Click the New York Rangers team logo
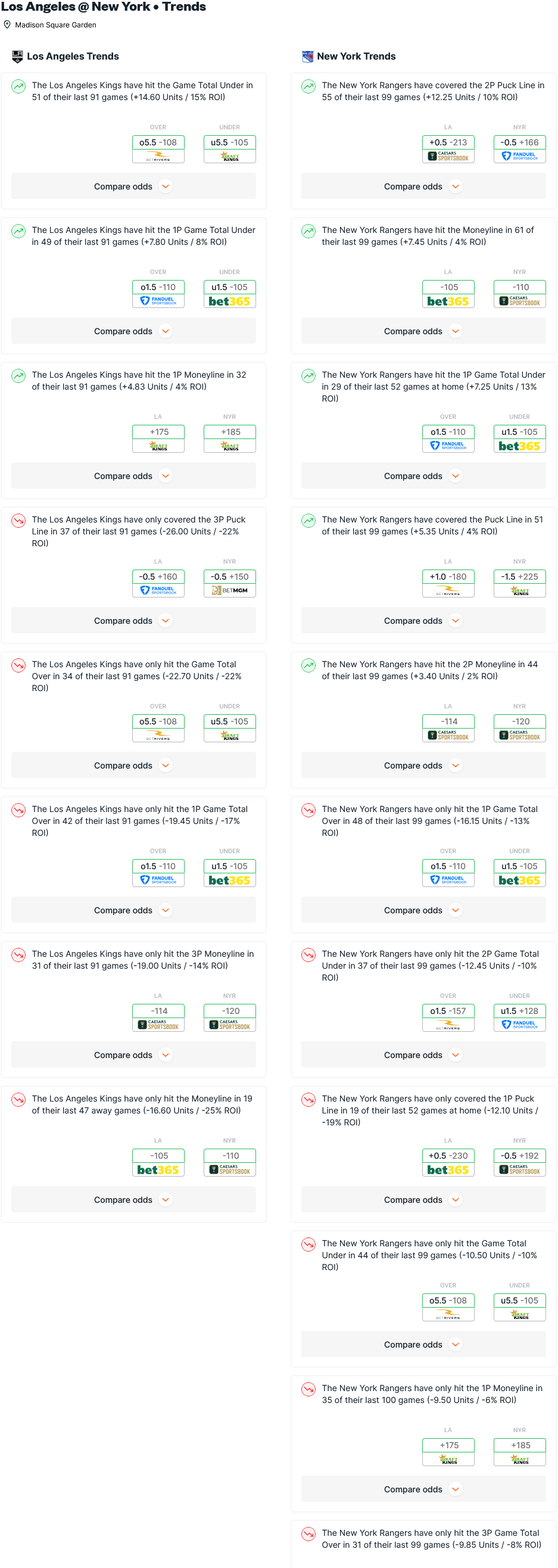Screen dimensions: 558x1568 308,57
